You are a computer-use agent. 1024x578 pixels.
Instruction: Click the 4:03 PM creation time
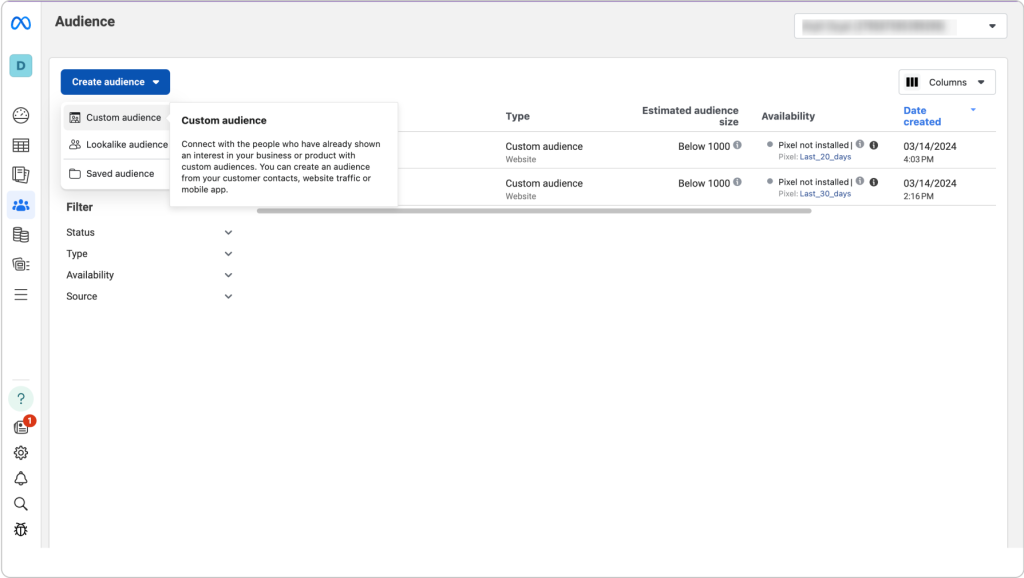(918, 159)
